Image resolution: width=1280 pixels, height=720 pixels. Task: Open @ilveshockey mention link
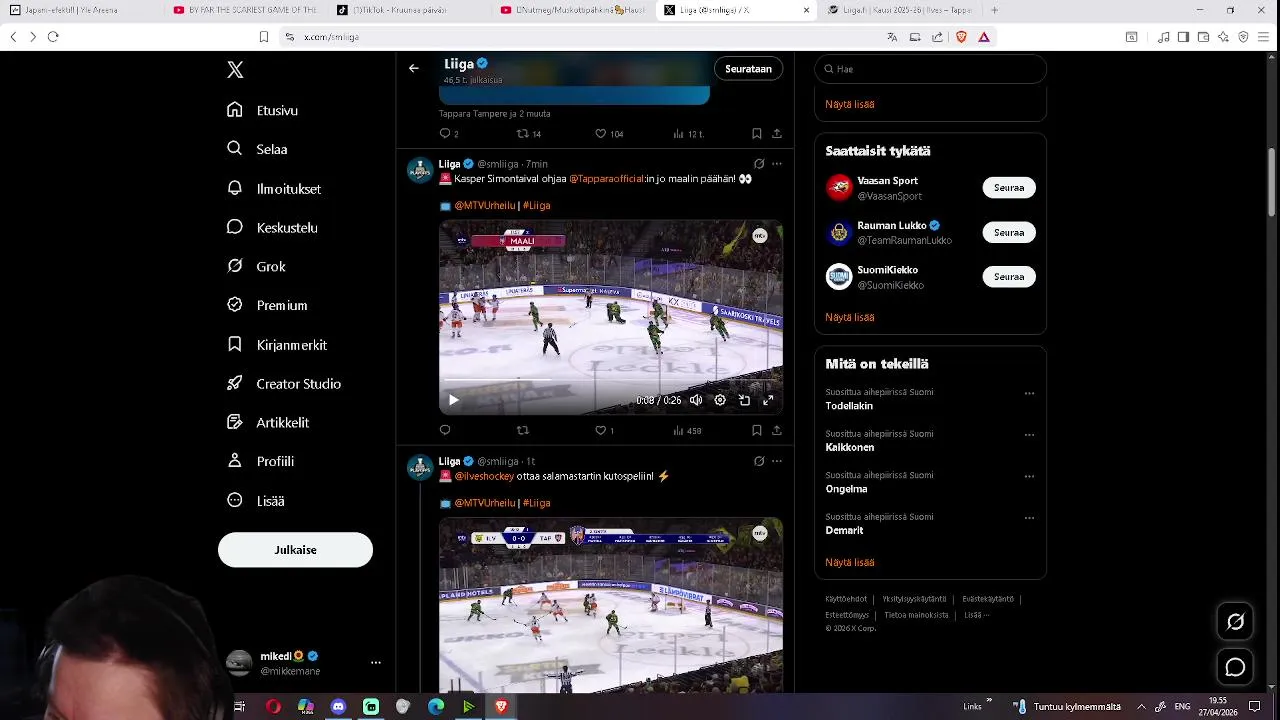[x=484, y=476]
